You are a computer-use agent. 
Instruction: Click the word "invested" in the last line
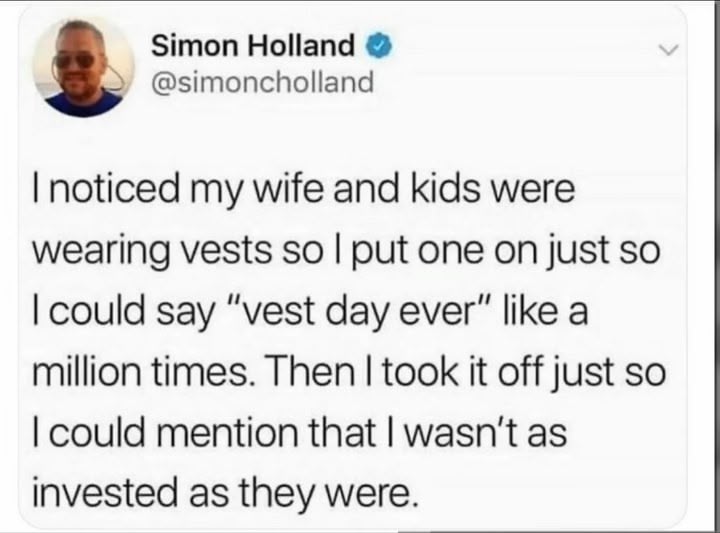tap(105, 492)
